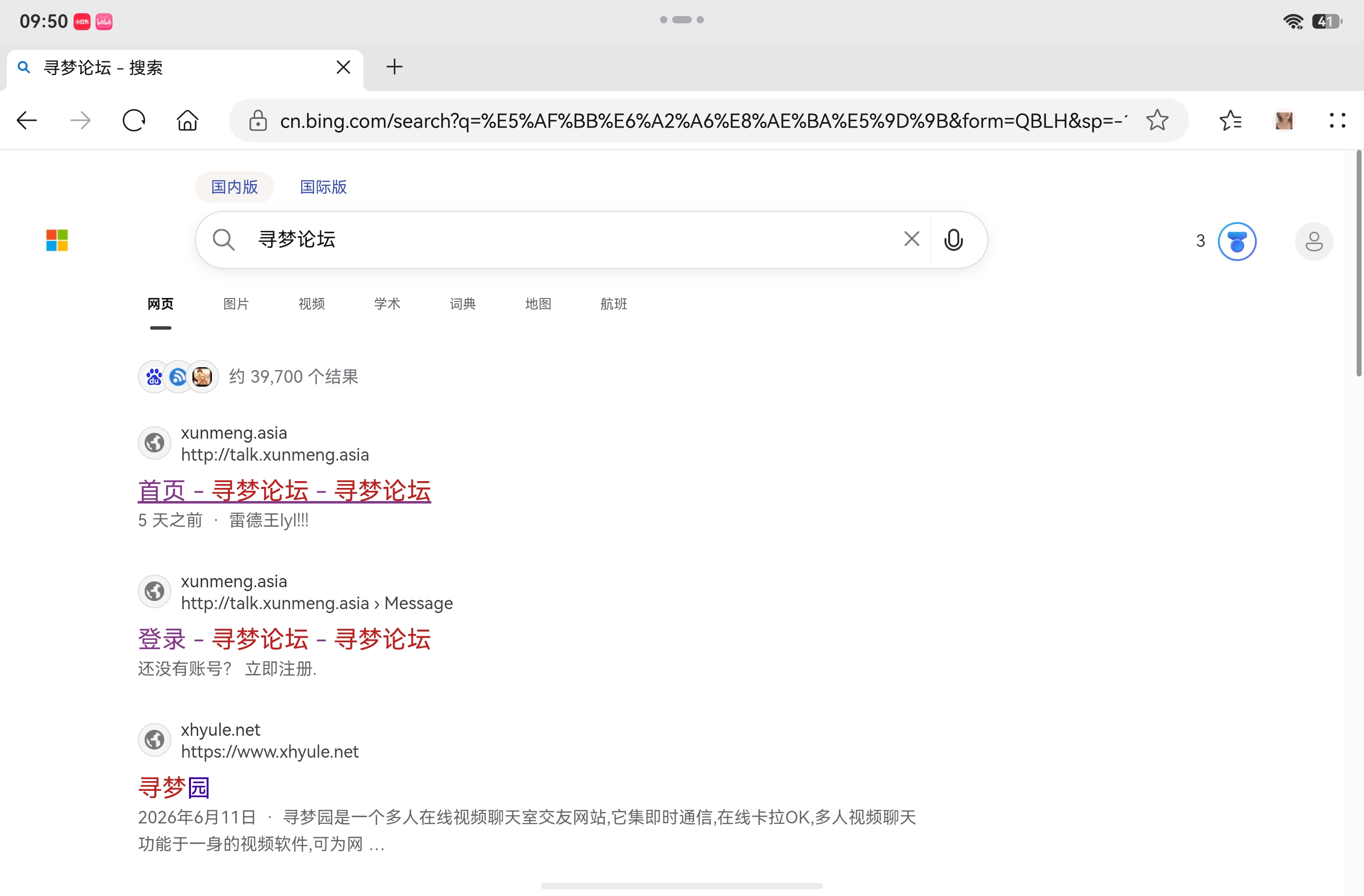
Task: Clear the Bing search query
Action: pos(911,239)
